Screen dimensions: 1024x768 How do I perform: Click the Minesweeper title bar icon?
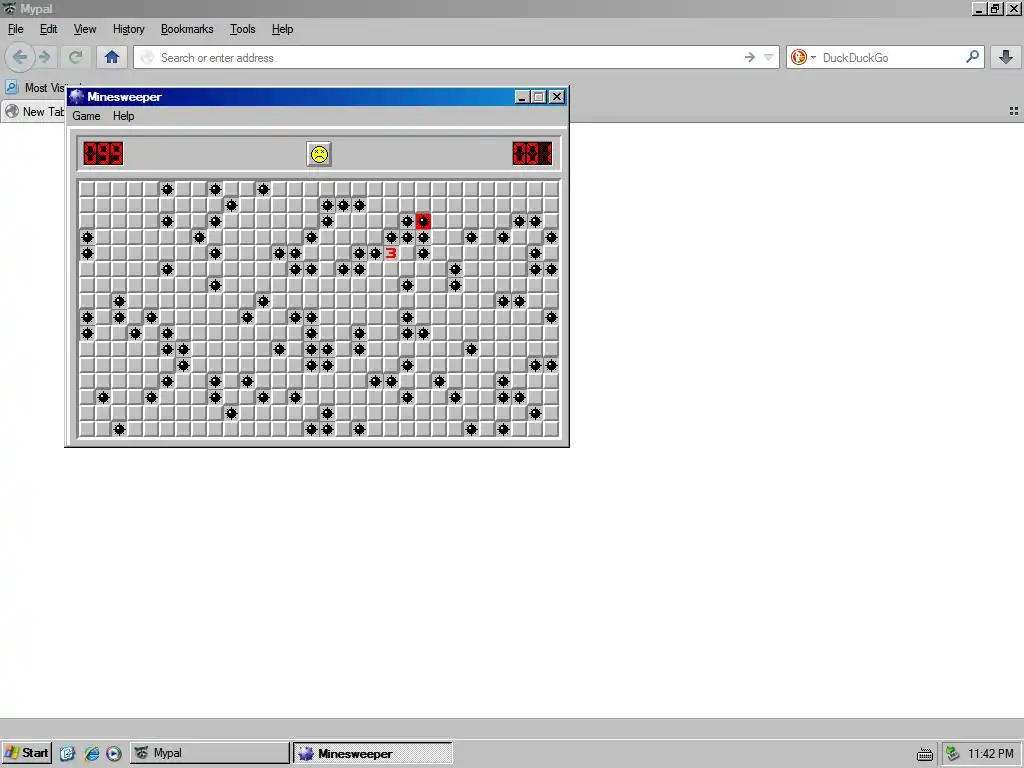point(77,97)
